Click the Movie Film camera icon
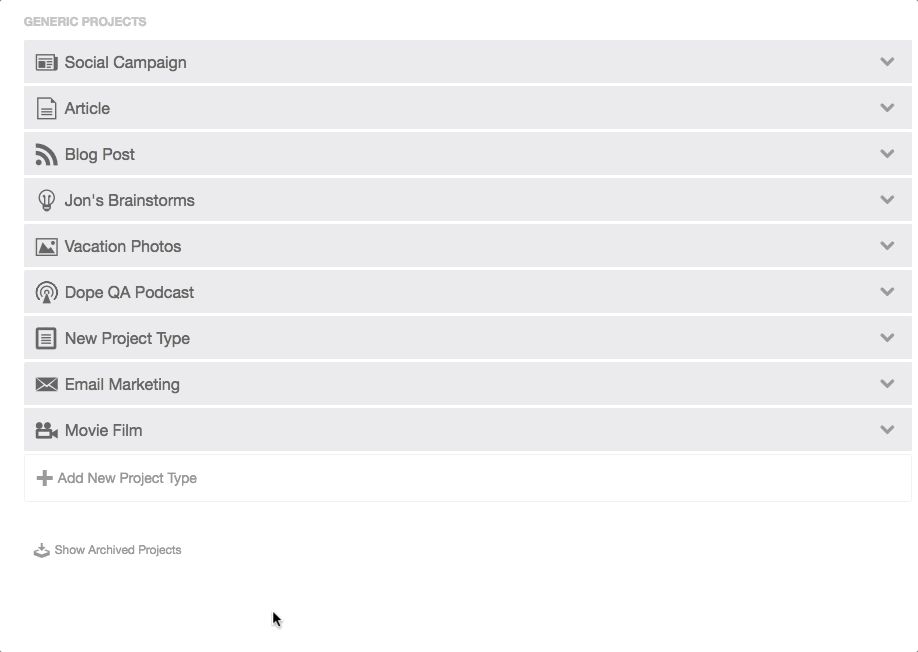918x652 pixels. 46,430
